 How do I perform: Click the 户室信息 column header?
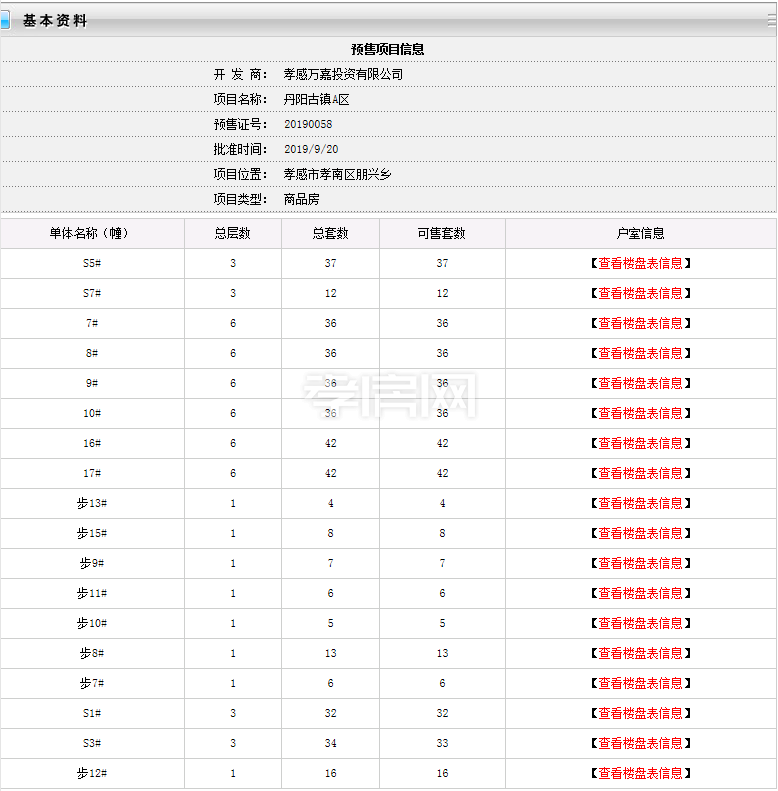point(640,233)
